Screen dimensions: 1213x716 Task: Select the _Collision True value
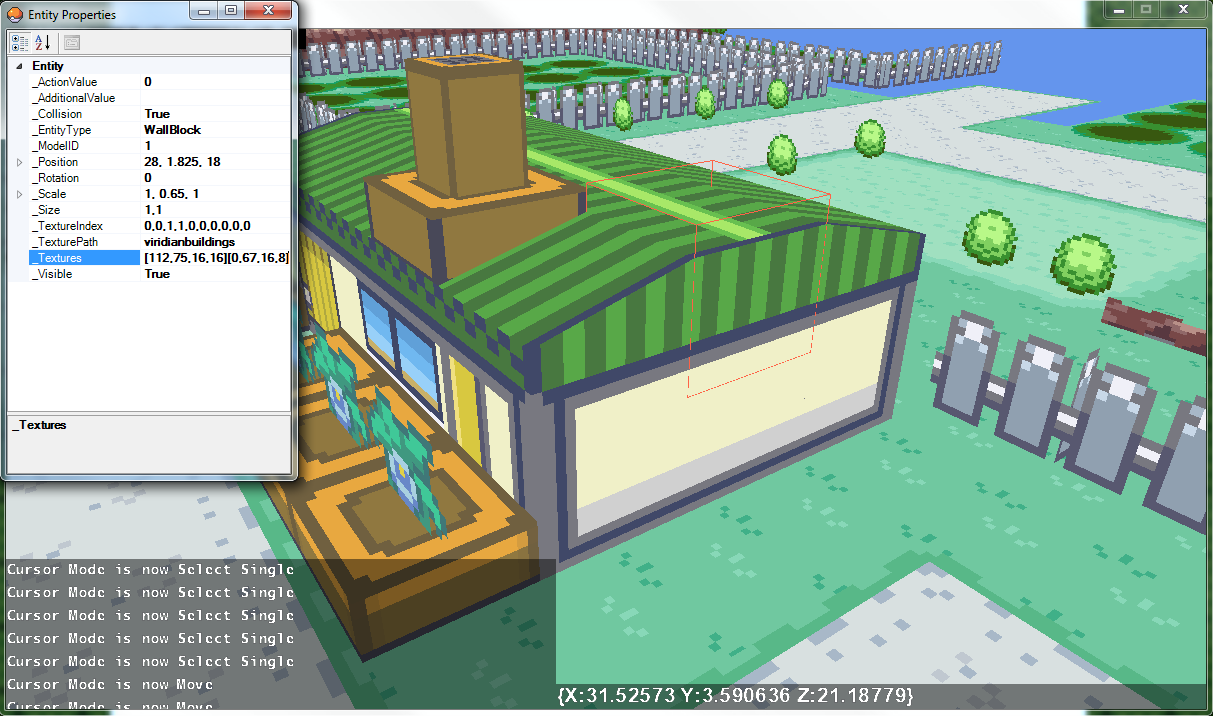pyautogui.click(x=157, y=114)
